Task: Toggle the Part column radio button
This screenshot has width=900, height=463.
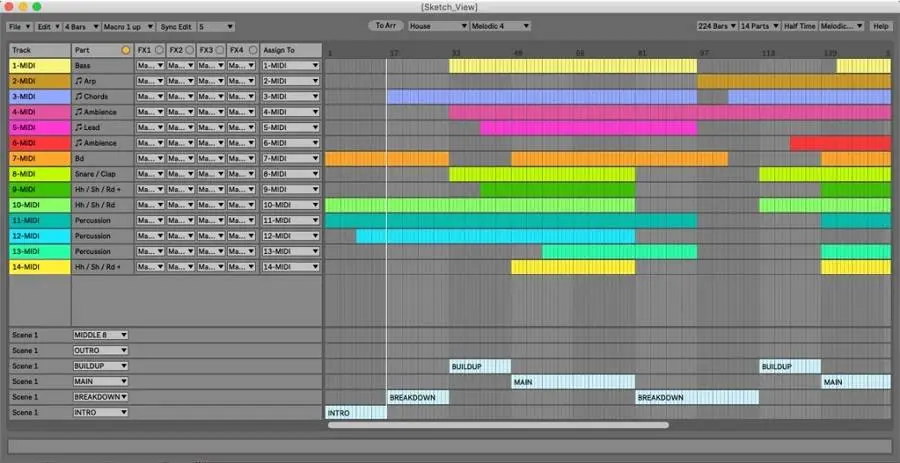Action: coord(126,50)
